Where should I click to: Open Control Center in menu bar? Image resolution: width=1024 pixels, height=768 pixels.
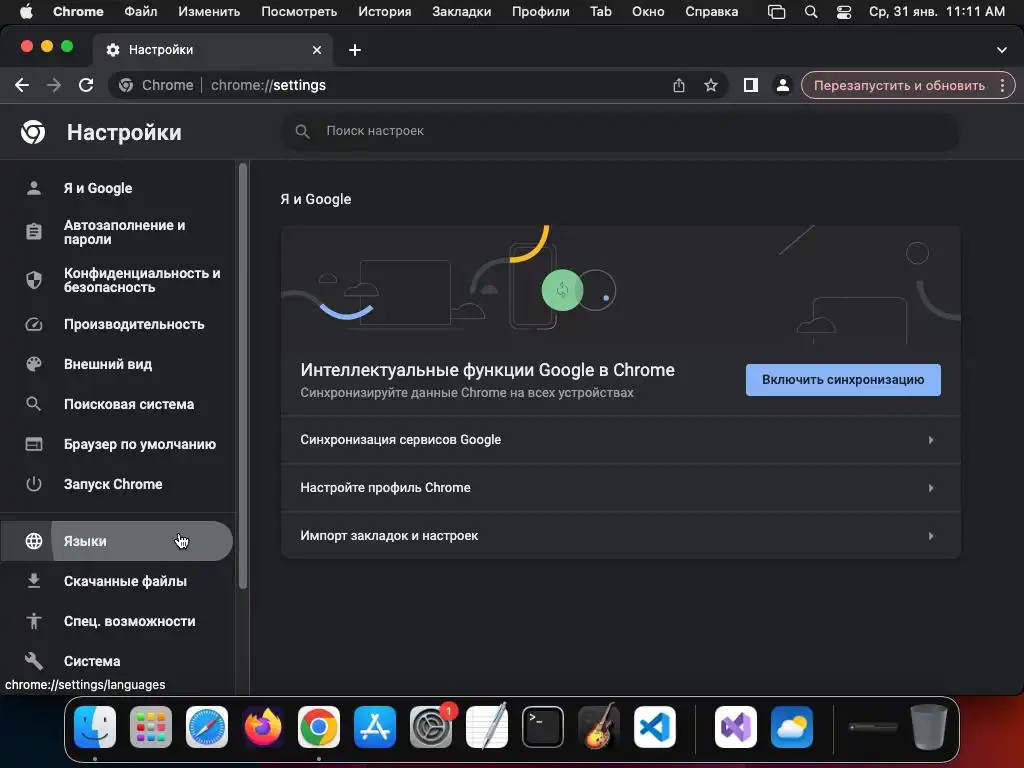pos(844,12)
